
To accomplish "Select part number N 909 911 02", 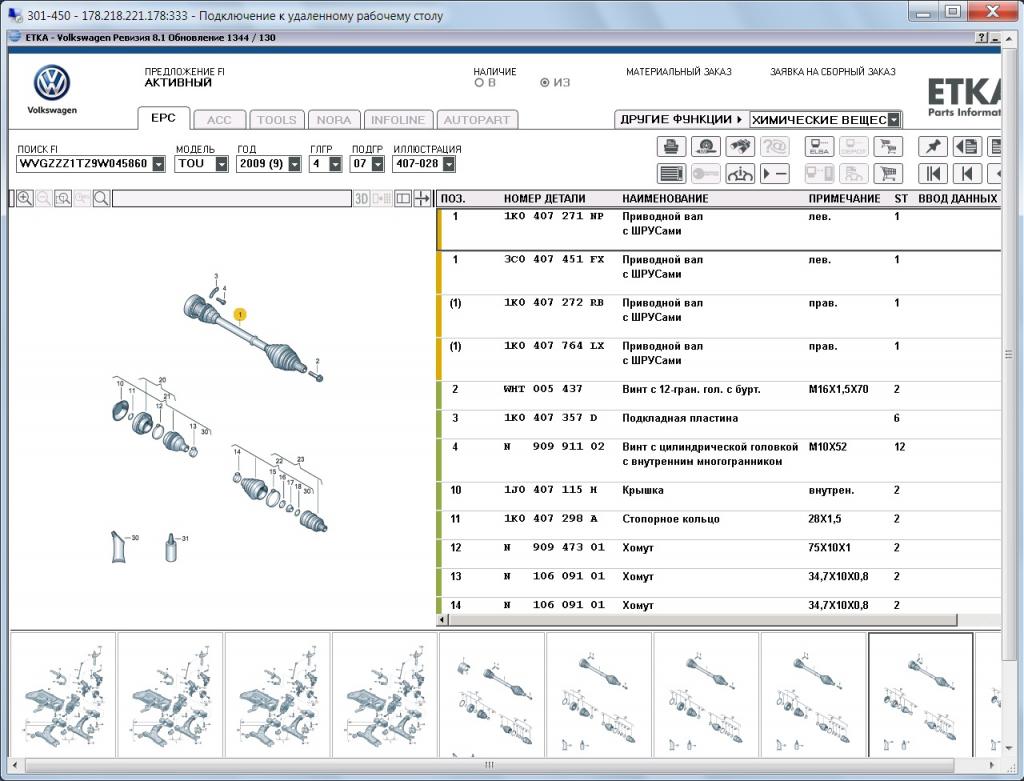I will coord(554,447).
